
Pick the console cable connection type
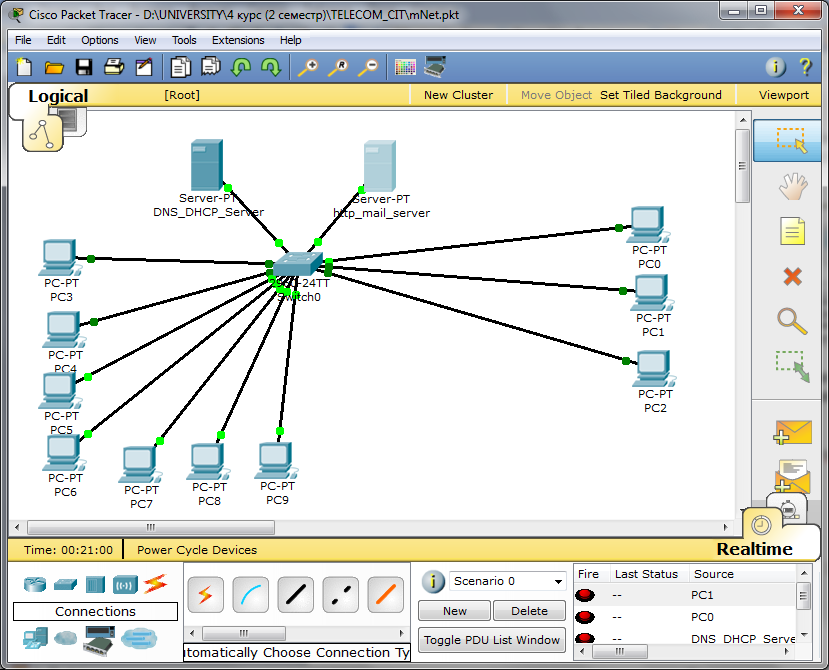251,595
